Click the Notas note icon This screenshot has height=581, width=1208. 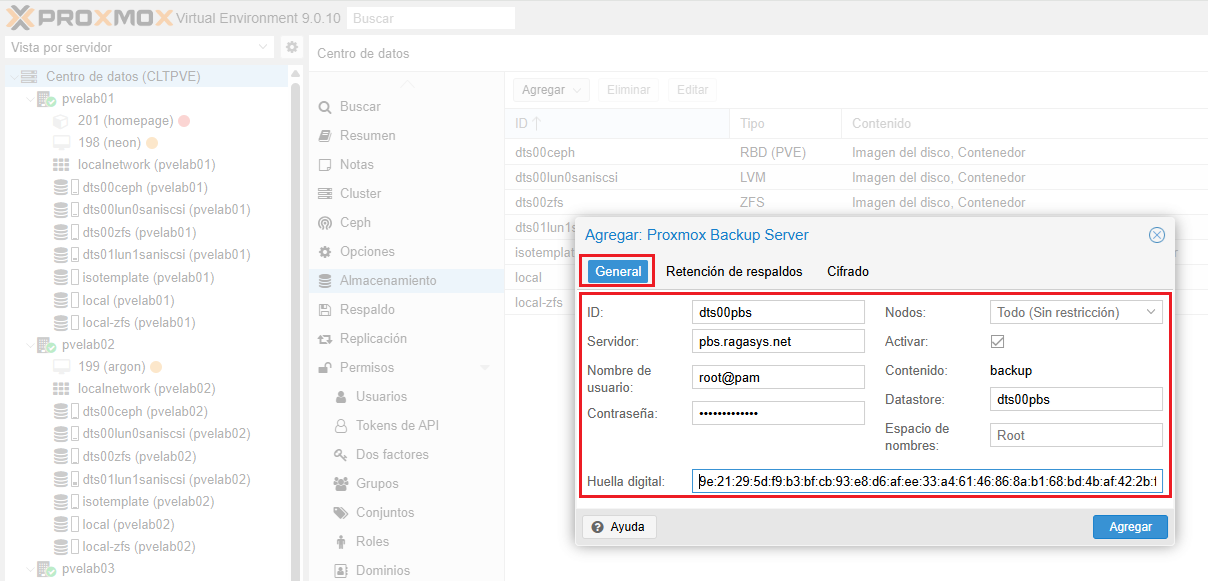coord(324,165)
